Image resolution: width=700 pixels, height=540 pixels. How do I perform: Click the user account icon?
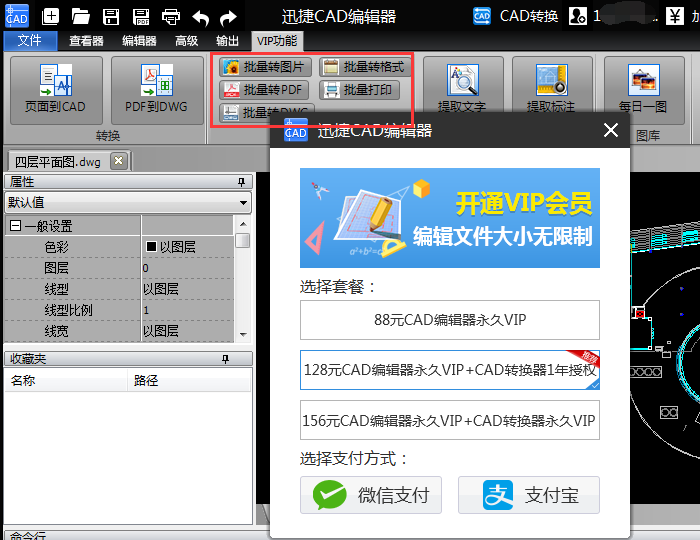click(578, 16)
